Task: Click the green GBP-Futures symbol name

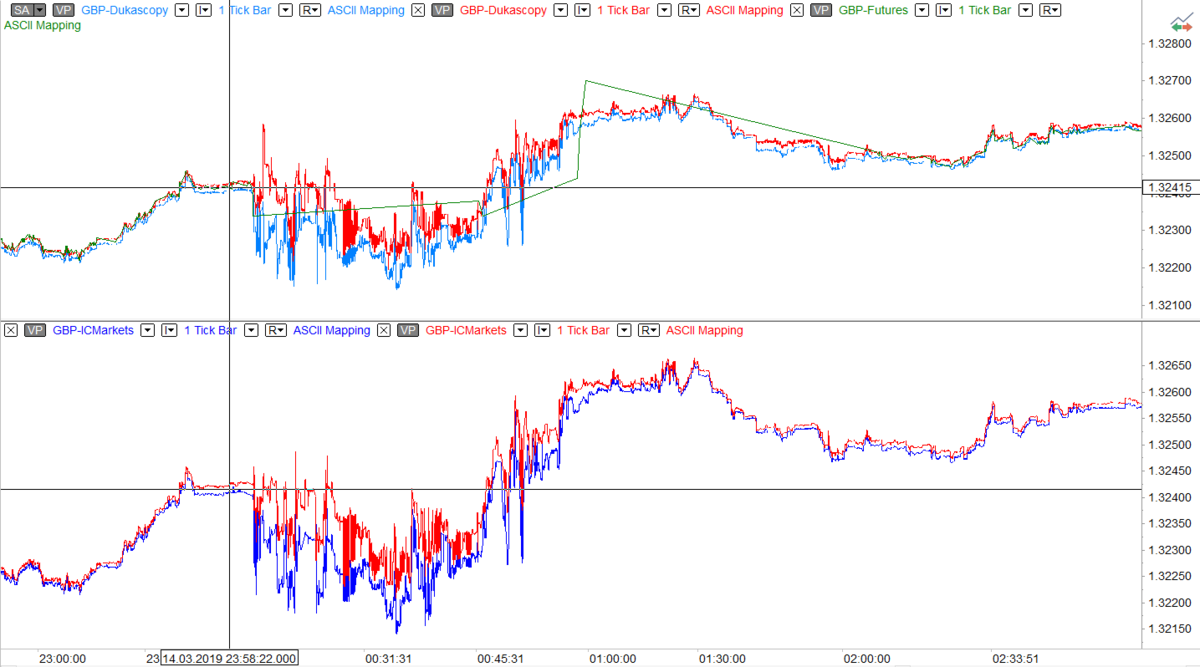Action: point(873,10)
